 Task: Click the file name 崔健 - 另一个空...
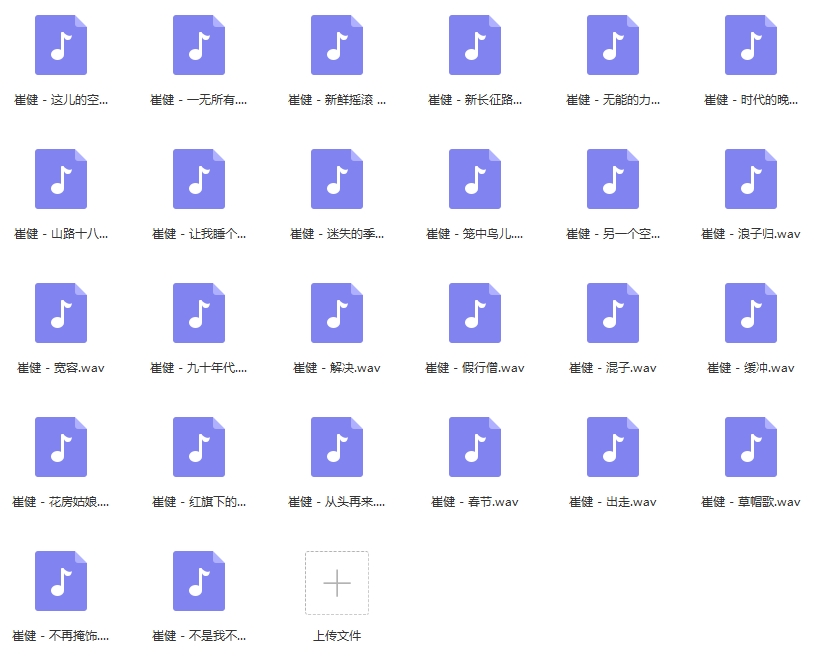[613, 234]
